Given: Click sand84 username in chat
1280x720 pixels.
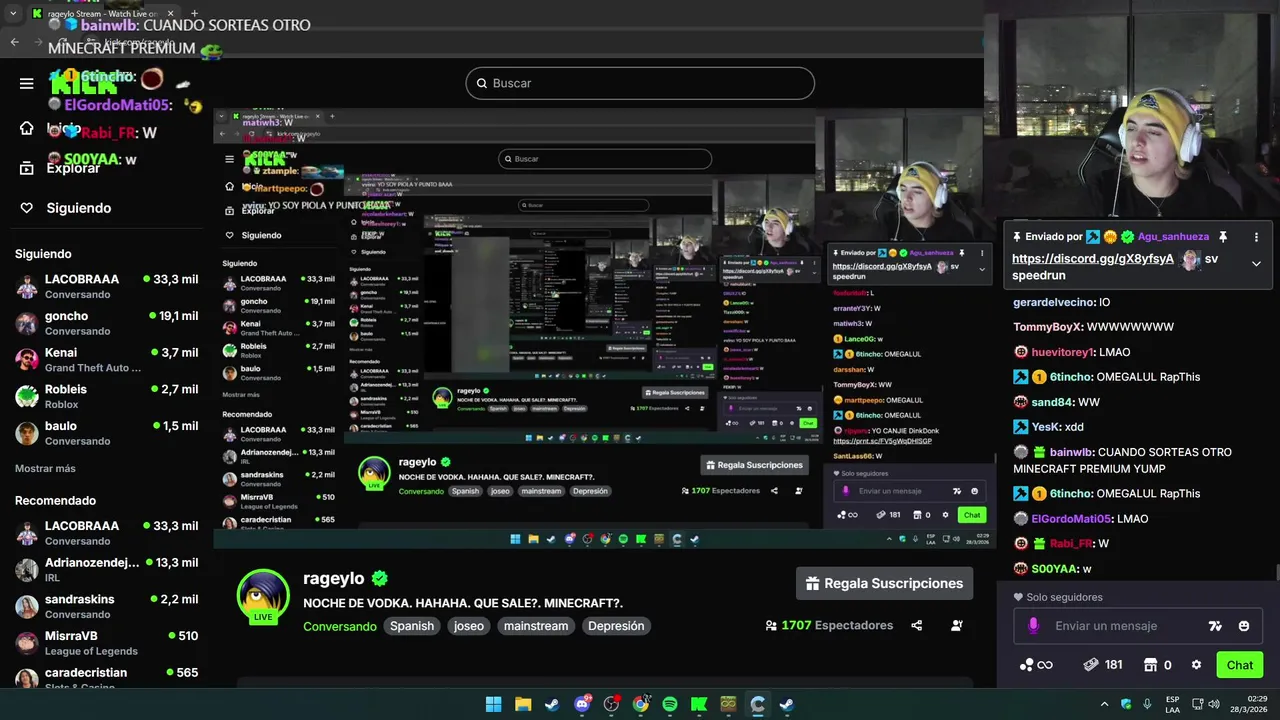Looking at the screenshot, I should tap(1051, 402).
